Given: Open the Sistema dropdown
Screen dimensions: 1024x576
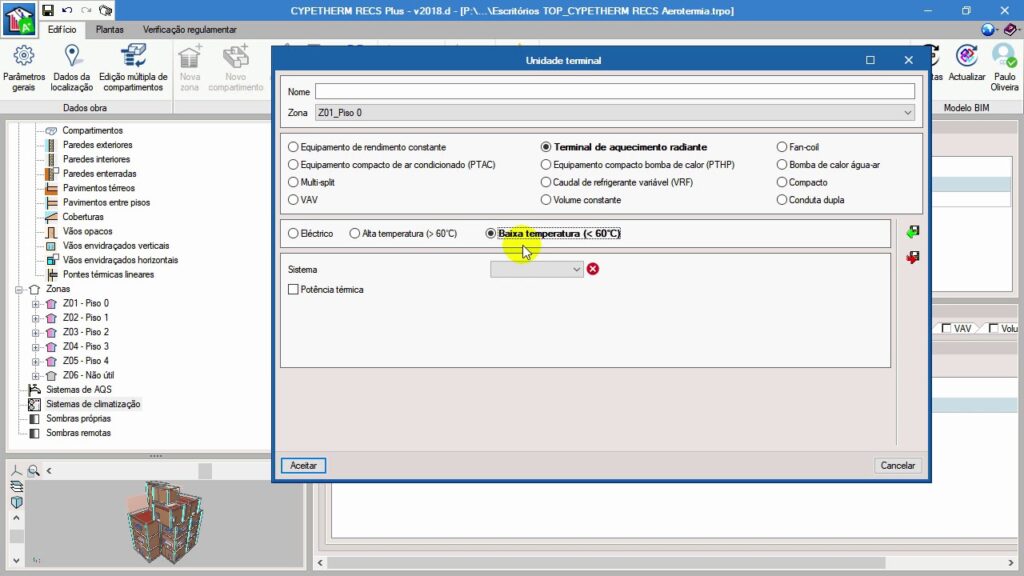Looking at the screenshot, I should [537, 269].
